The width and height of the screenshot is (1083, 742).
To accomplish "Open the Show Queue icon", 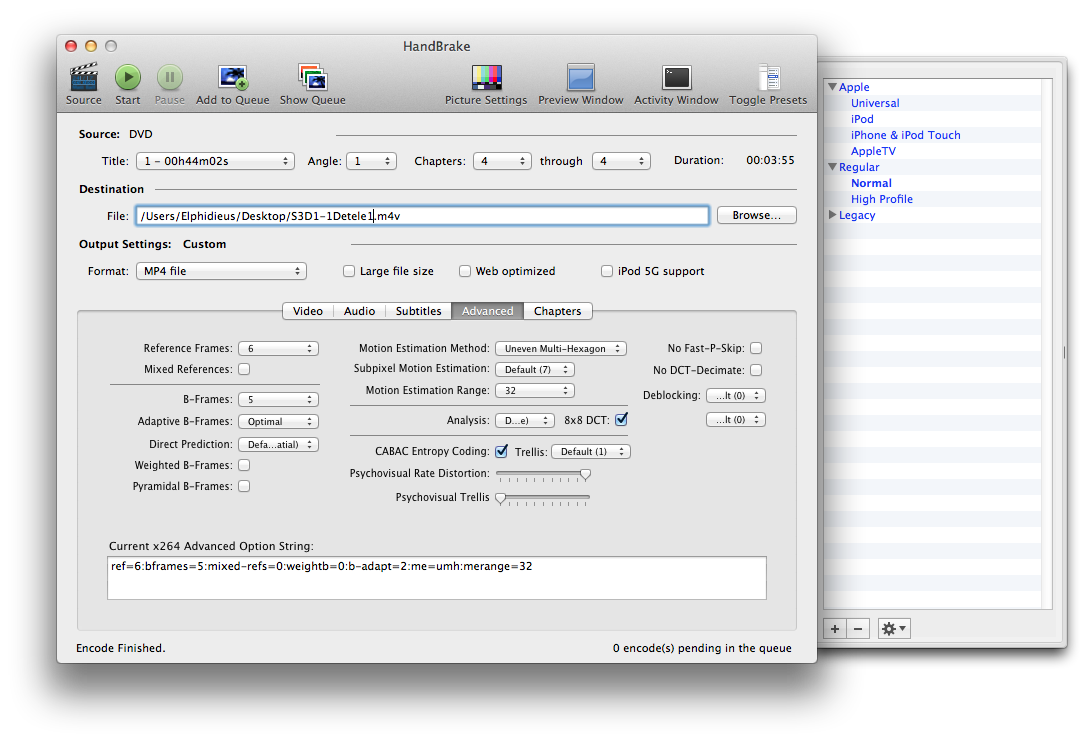I will pos(312,77).
